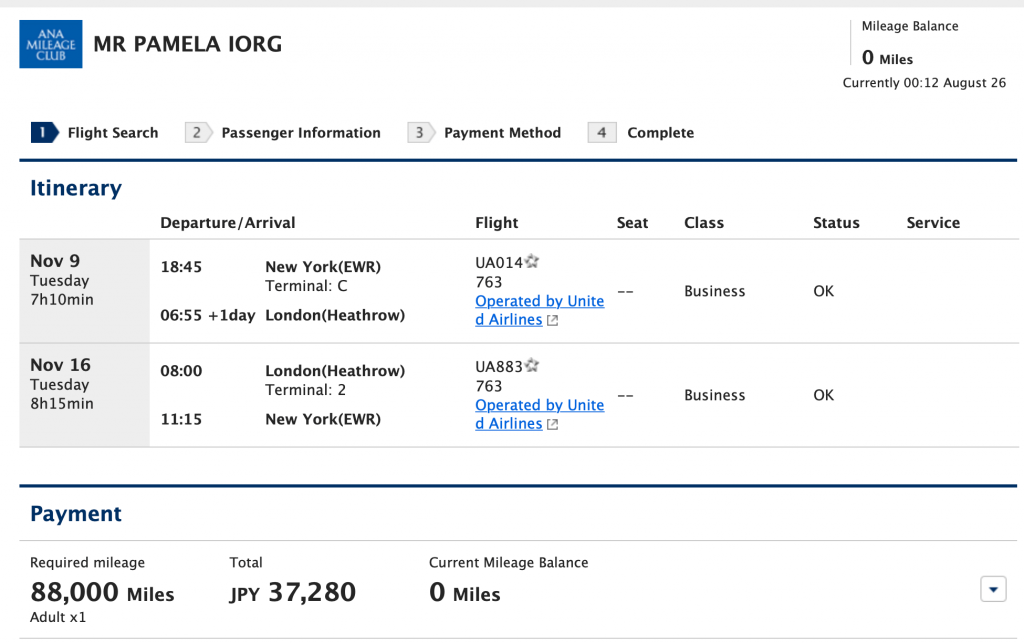Click the numbered step 2 marker
Screen dimensions: 1024x643
pos(197,132)
